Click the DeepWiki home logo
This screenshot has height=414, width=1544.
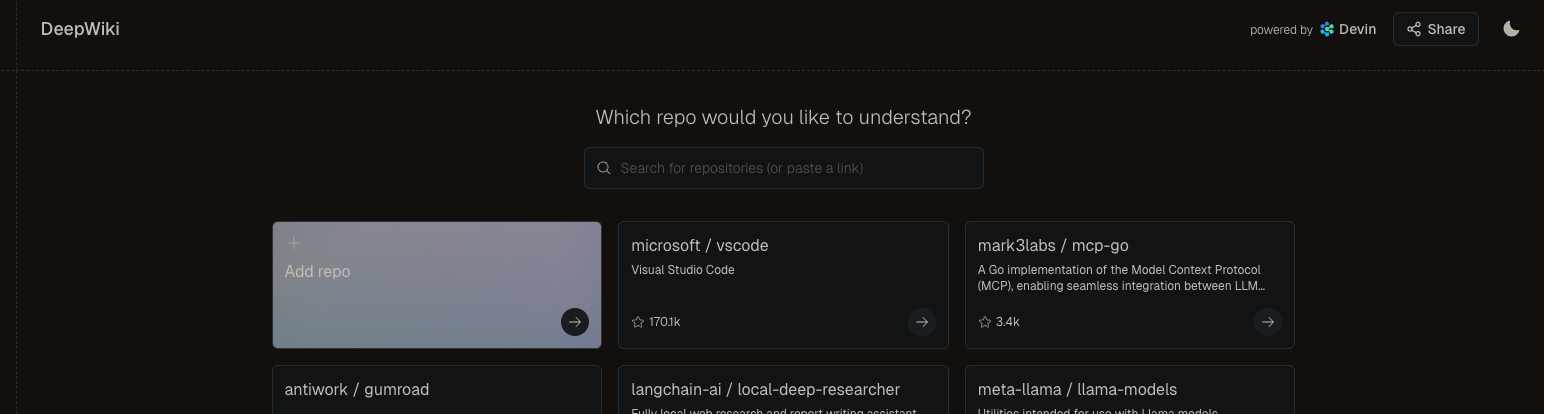80,29
